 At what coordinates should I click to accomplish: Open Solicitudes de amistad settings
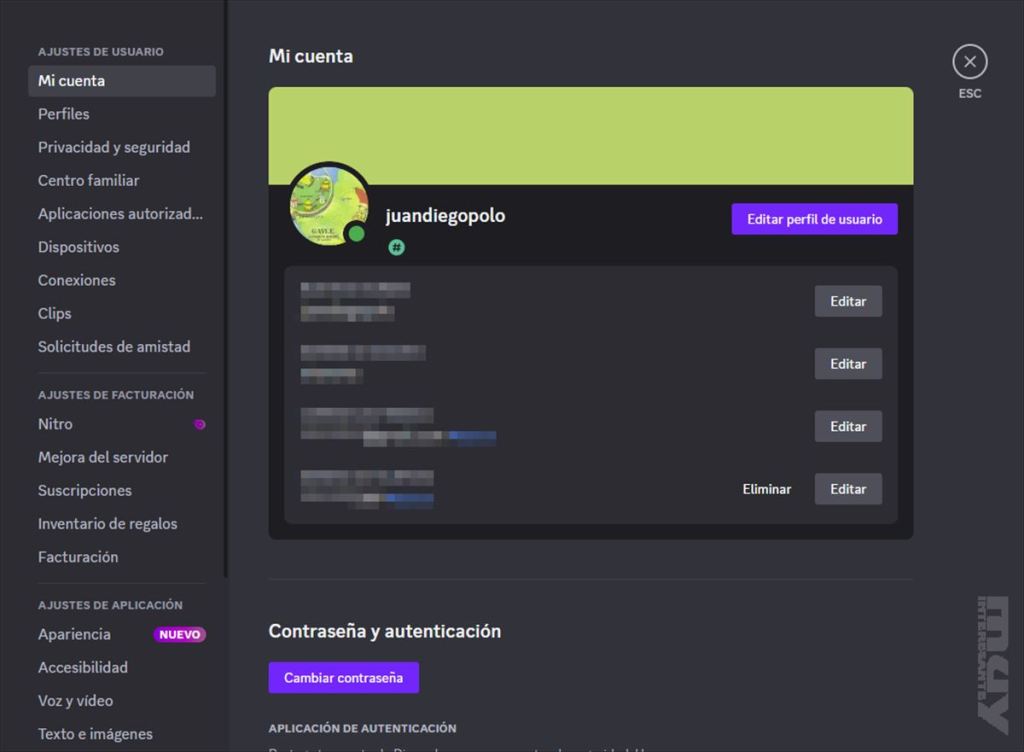click(122, 347)
